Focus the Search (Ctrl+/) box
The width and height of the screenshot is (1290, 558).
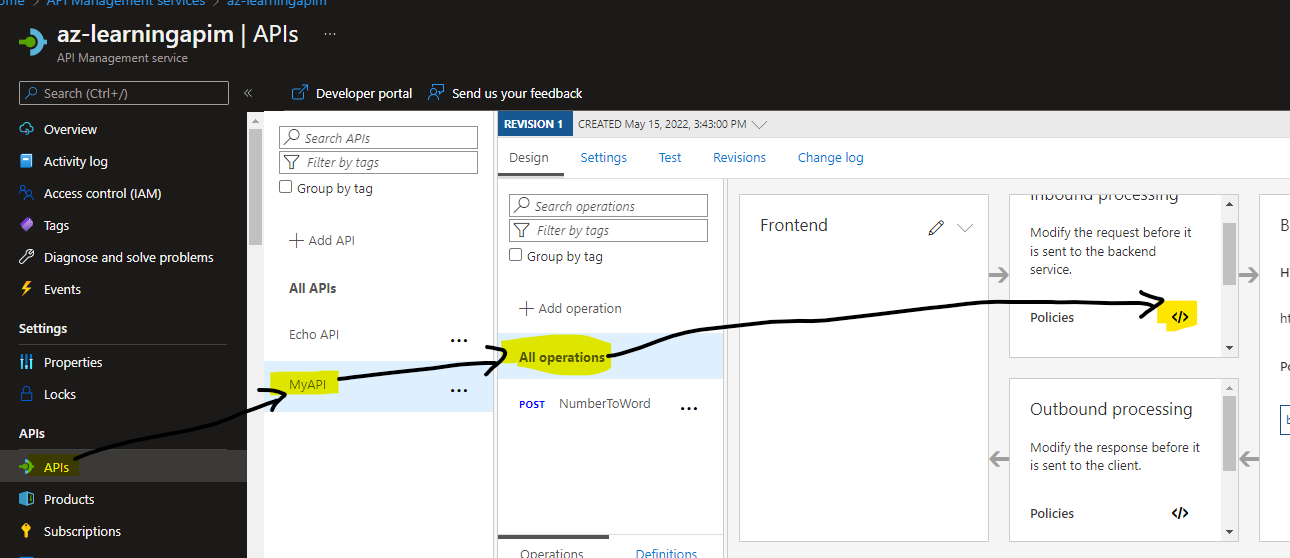[x=124, y=93]
